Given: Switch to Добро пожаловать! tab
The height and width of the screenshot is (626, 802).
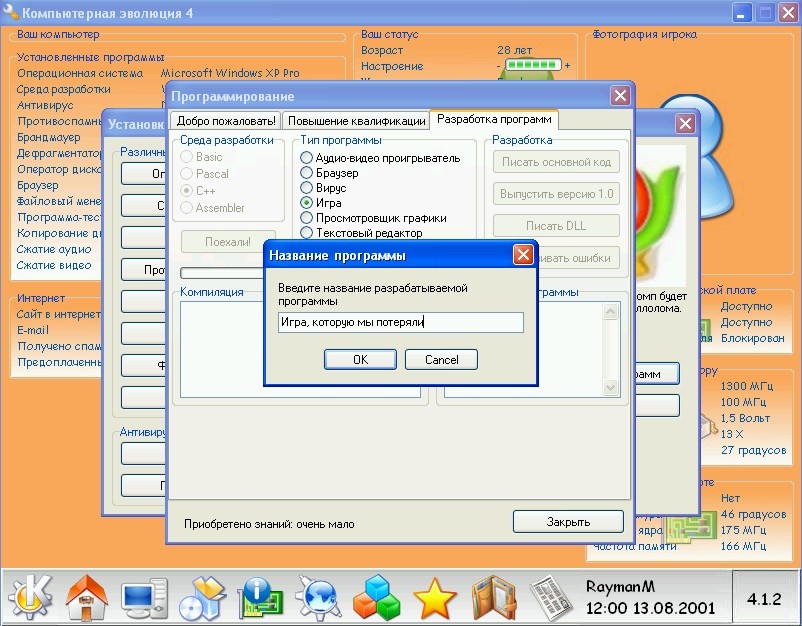Looking at the screenshot, I should tap(226, 121).
